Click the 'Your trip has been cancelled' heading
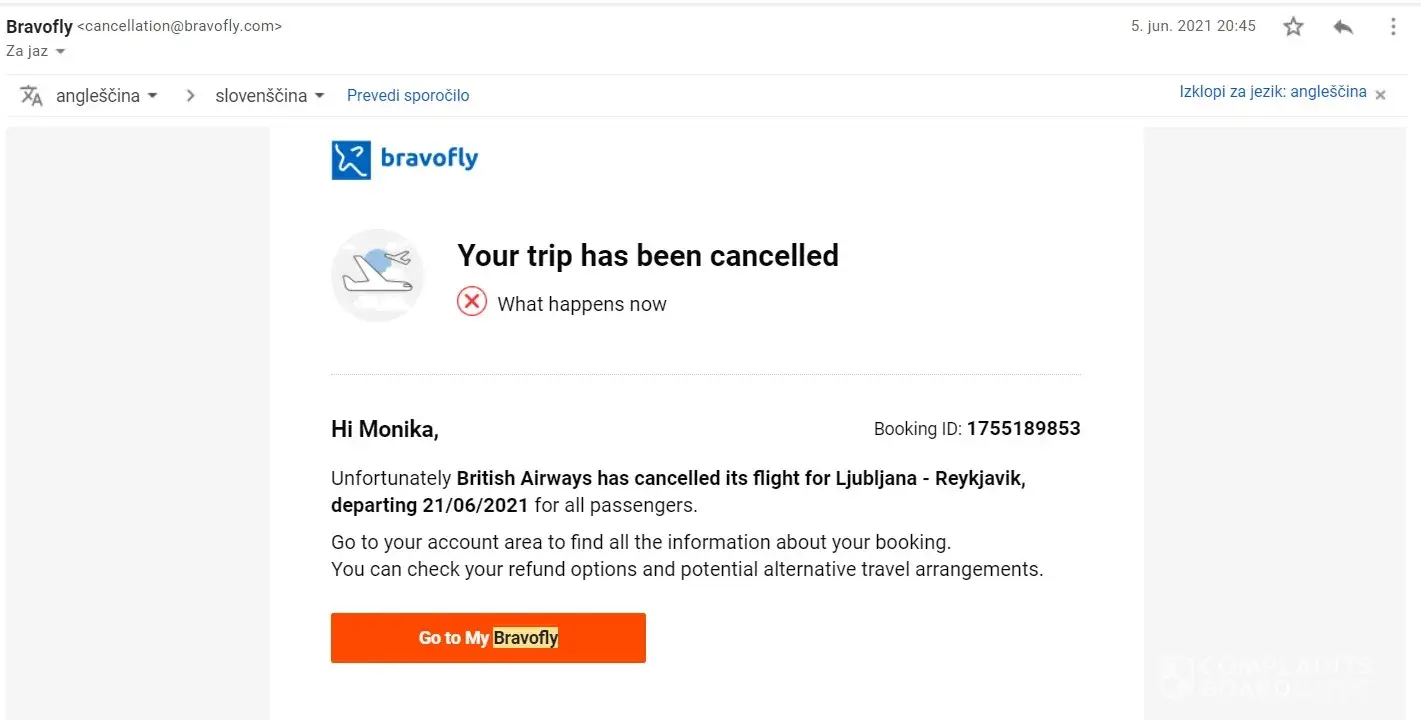This screenshot has width=1421, height=720. [648, 256]
